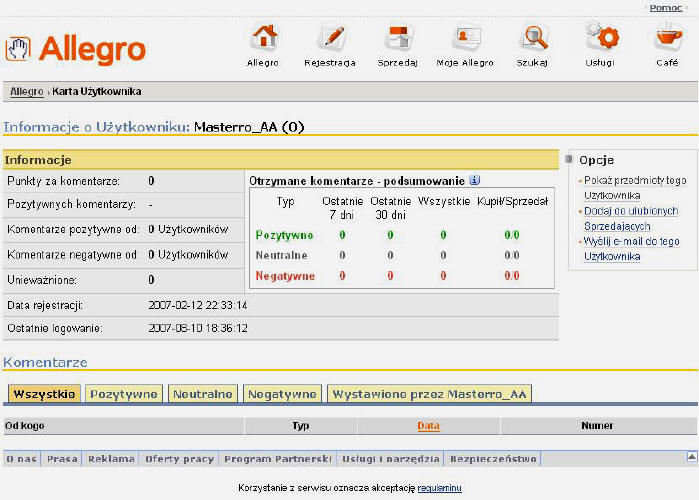Click scroll-to-top arrow in footer bar
The height and width of the screenshot is (500, 699).
(691, 456)
